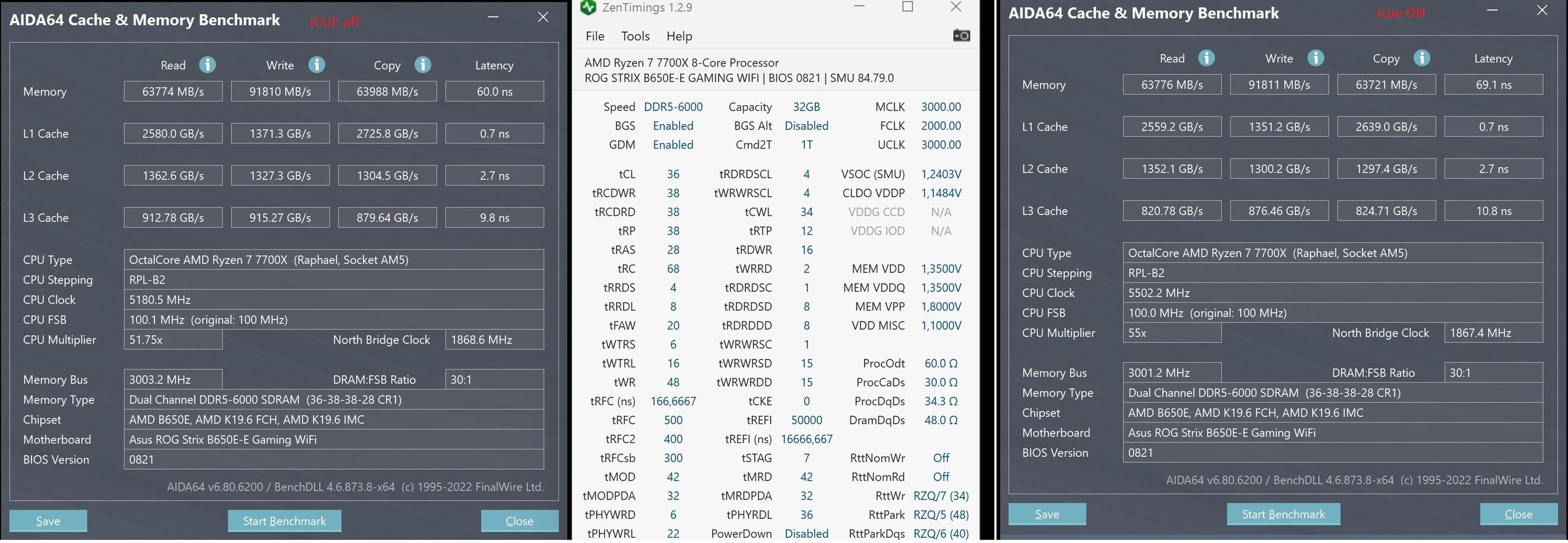Screen dimensions: 1568x543
Task: Select L1 Cache Read 2580.0 GB/s in left window
Action: tap(173, 133)
